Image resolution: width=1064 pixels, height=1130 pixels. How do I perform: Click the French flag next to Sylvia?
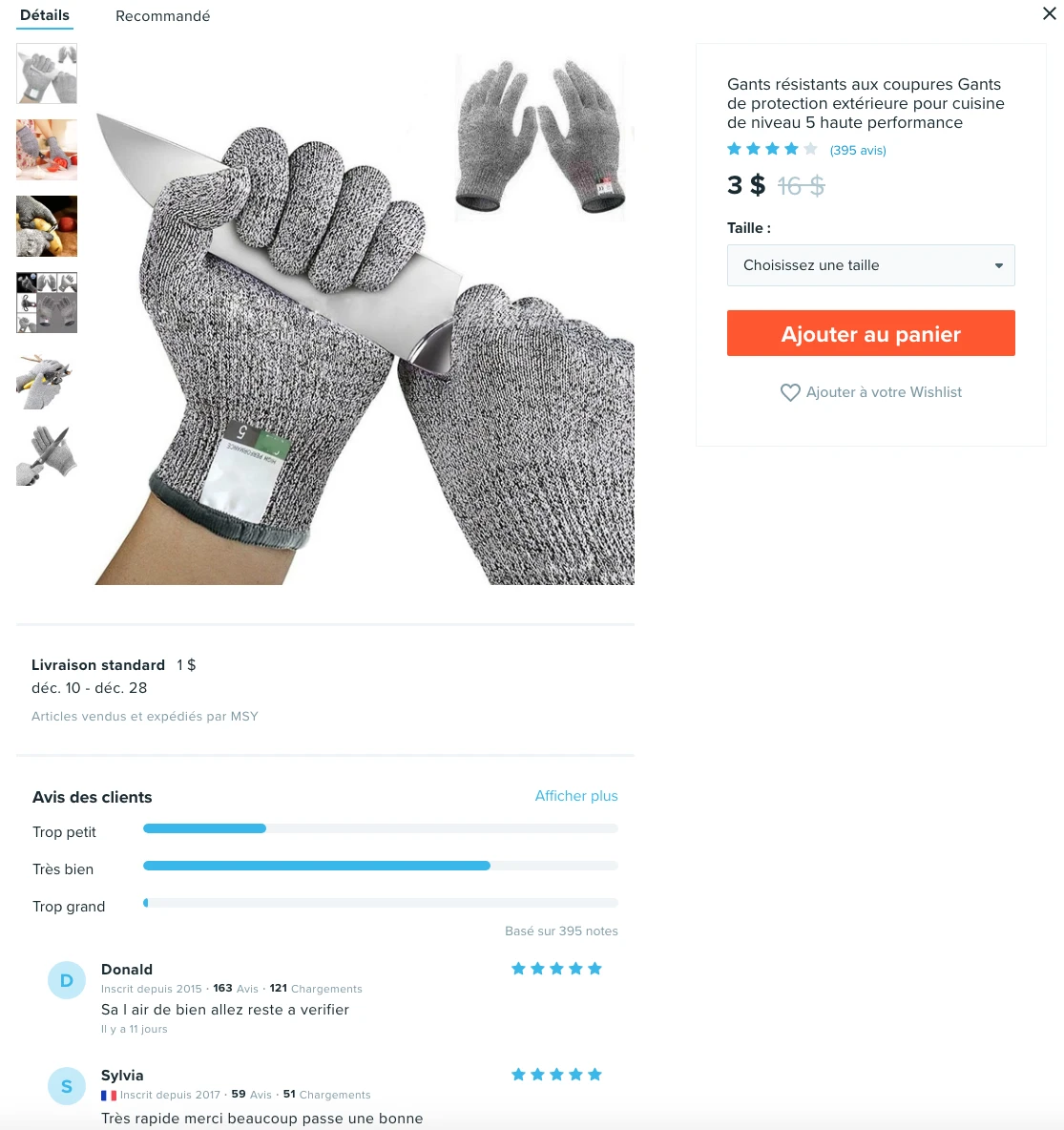point(109,1096)
